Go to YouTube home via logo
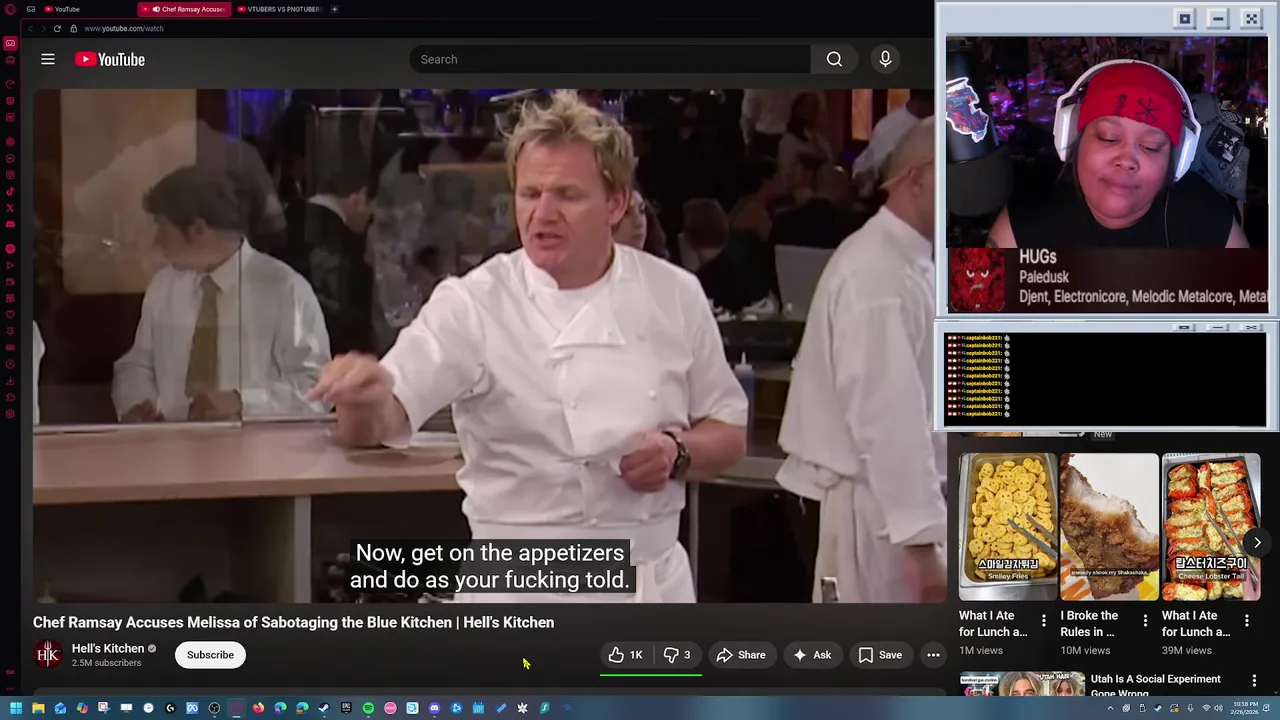Image resolution: width=1280 pixels, height=720 pixels. click(110, 59)
